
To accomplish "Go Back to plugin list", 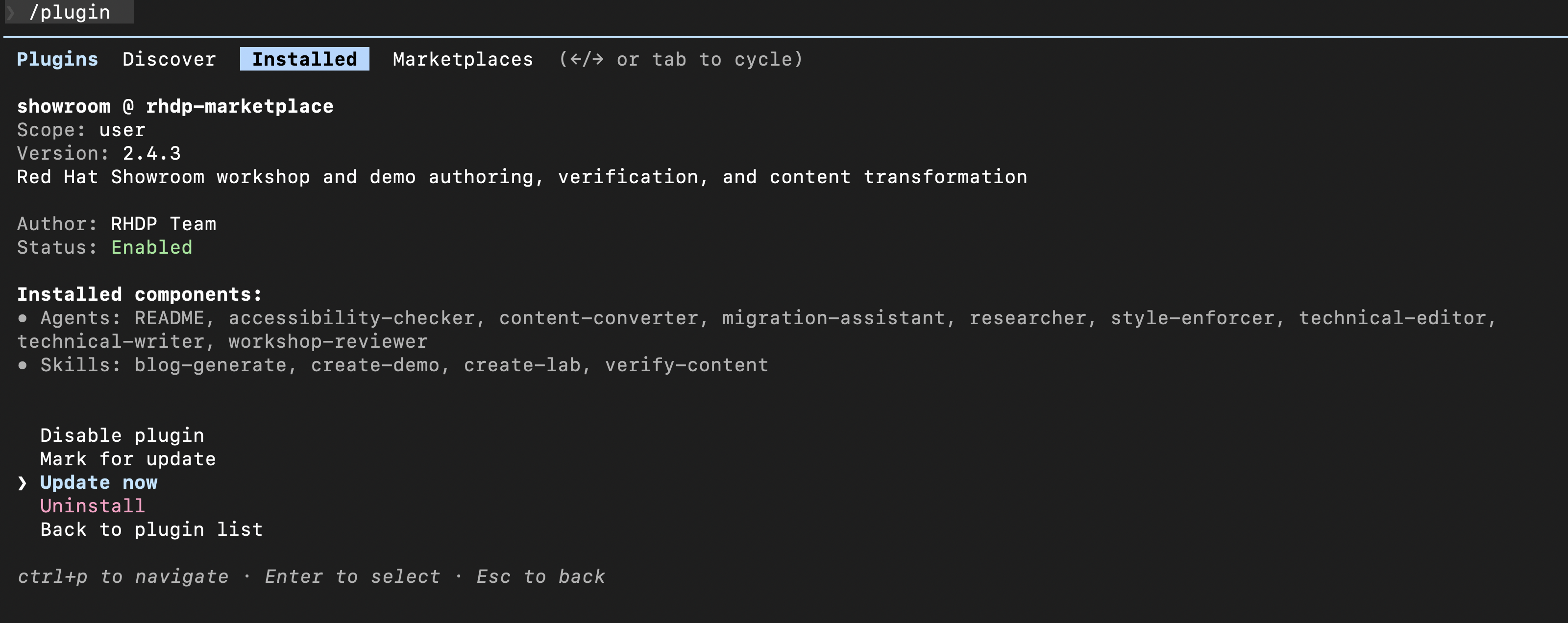I will 151,528.
